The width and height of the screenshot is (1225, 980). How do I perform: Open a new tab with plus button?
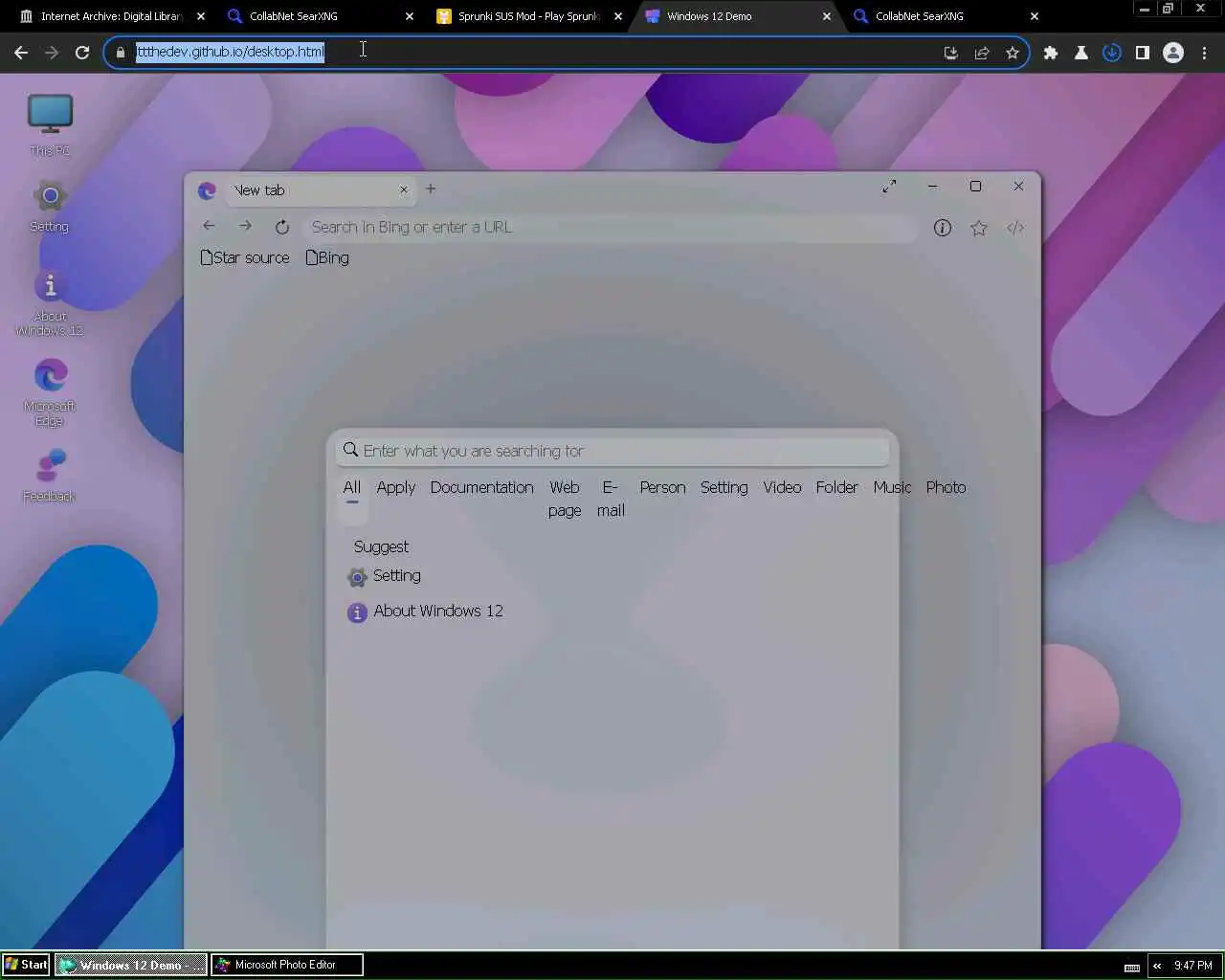pos(431,189)
